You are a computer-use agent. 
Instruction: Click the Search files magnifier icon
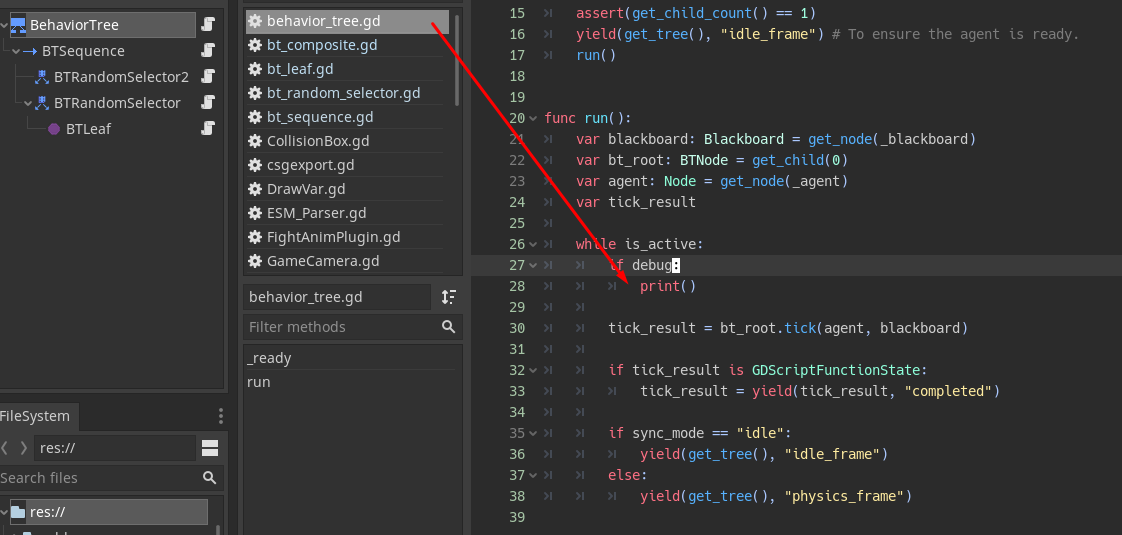click(210, 478)
